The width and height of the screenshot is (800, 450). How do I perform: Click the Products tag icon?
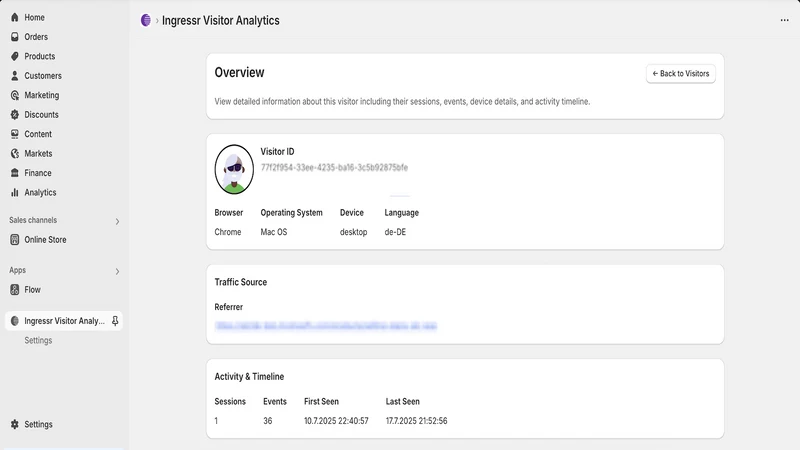(14, 56)
